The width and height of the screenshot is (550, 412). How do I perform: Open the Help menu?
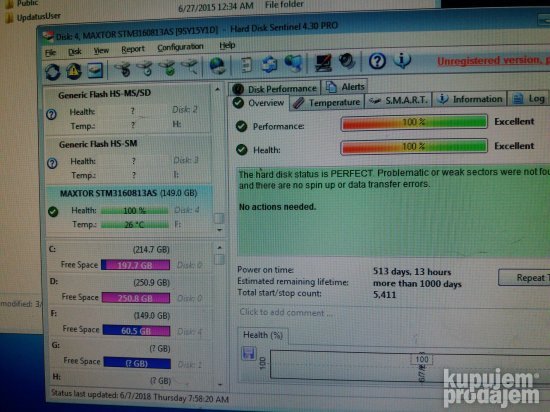tap(227, 46)
